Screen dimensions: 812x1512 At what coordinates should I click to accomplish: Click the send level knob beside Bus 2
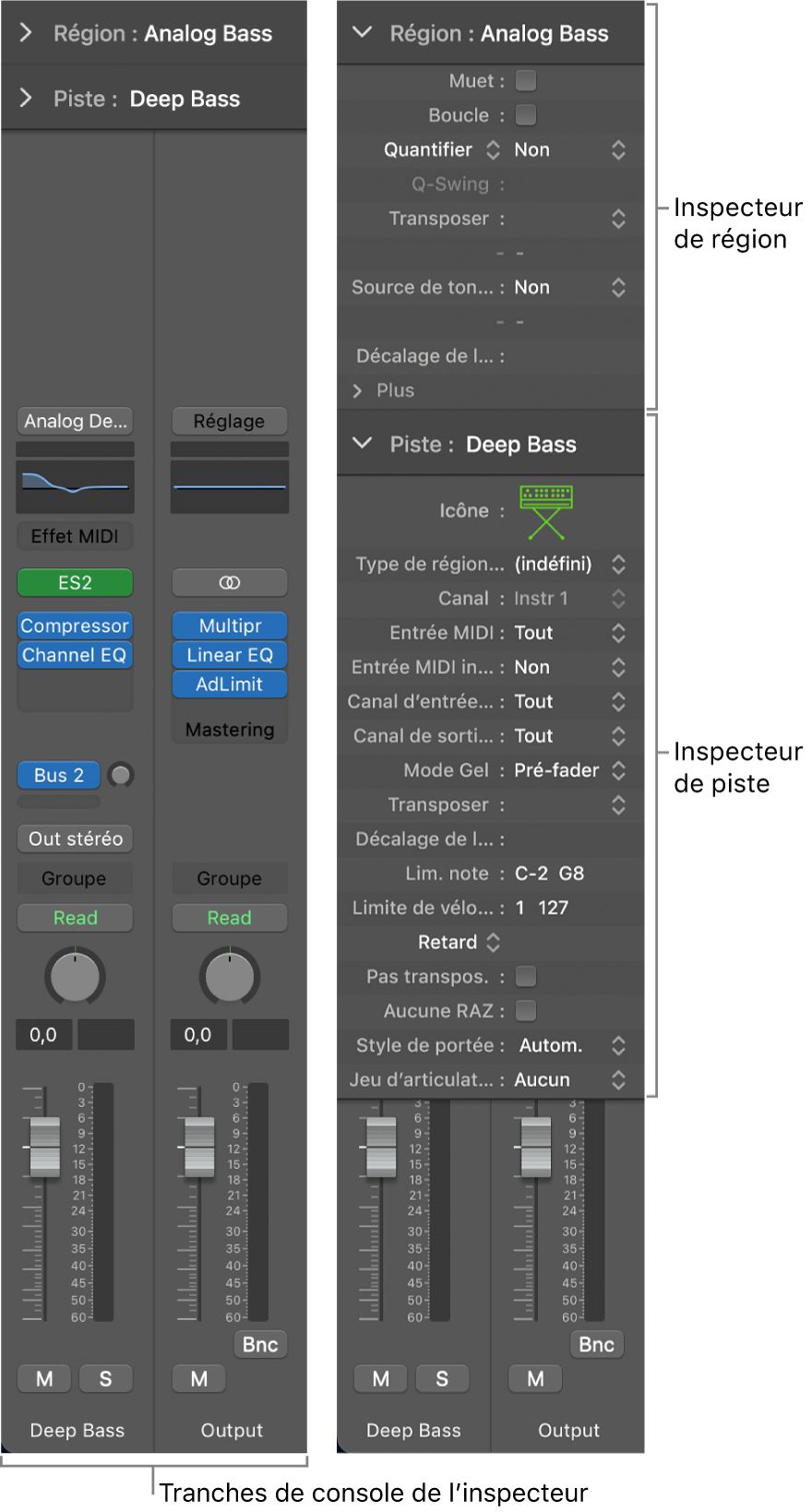pos(121,775)
